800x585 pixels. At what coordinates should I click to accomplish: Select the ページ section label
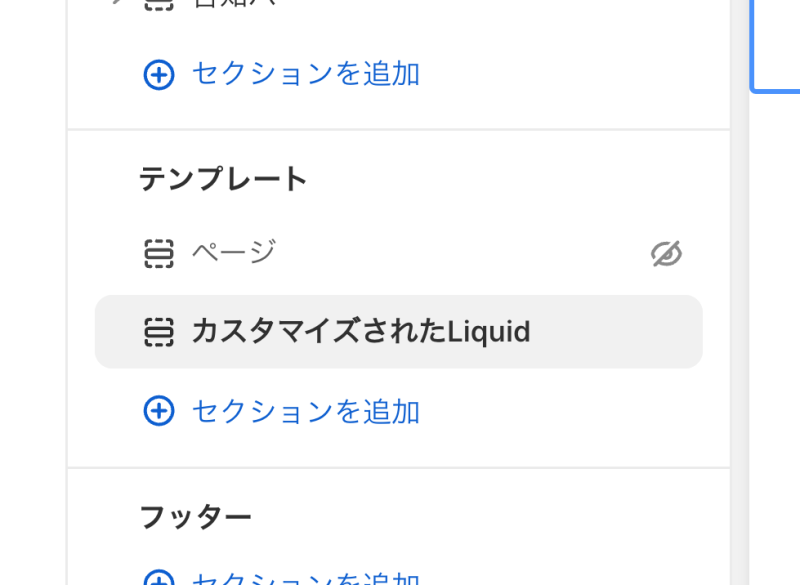coord(234,252)
